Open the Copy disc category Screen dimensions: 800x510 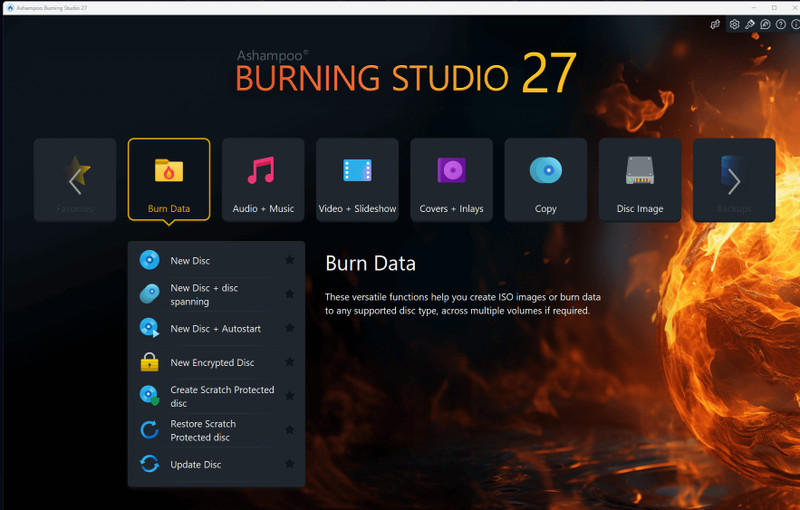pos(545,180)
